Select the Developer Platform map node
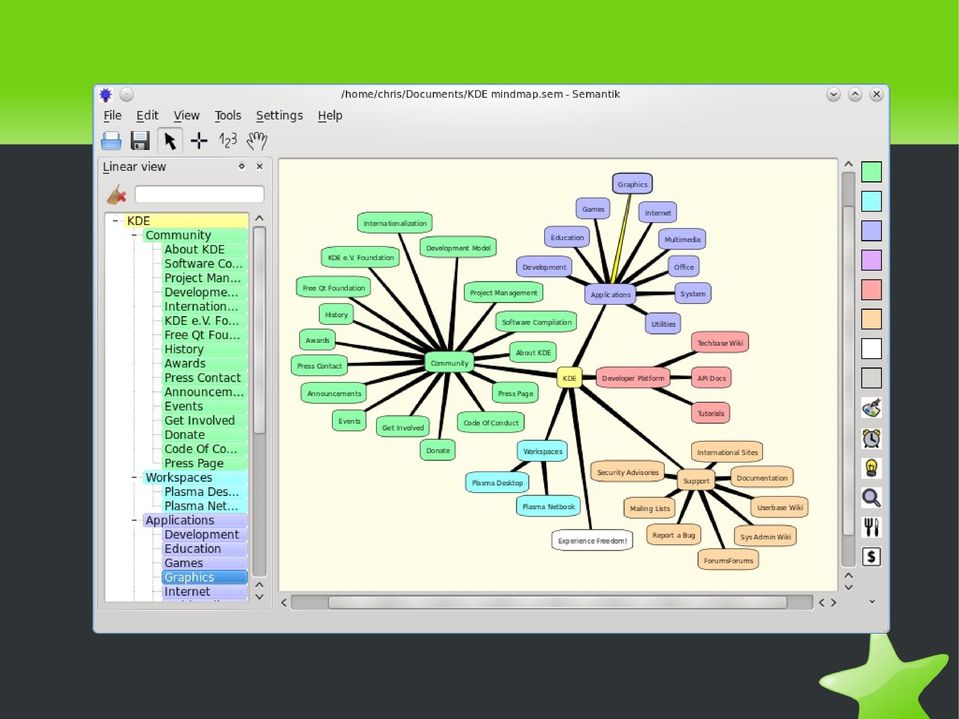Image resolution: width=959 pixels, height=719 pixels. (x=633, y=378)
